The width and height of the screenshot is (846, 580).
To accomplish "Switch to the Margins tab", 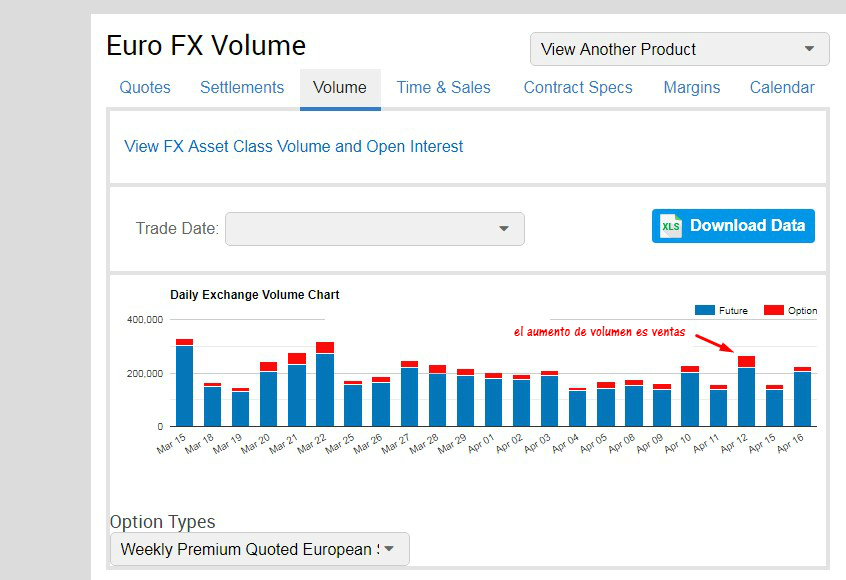I will click(x=692, y=88).
